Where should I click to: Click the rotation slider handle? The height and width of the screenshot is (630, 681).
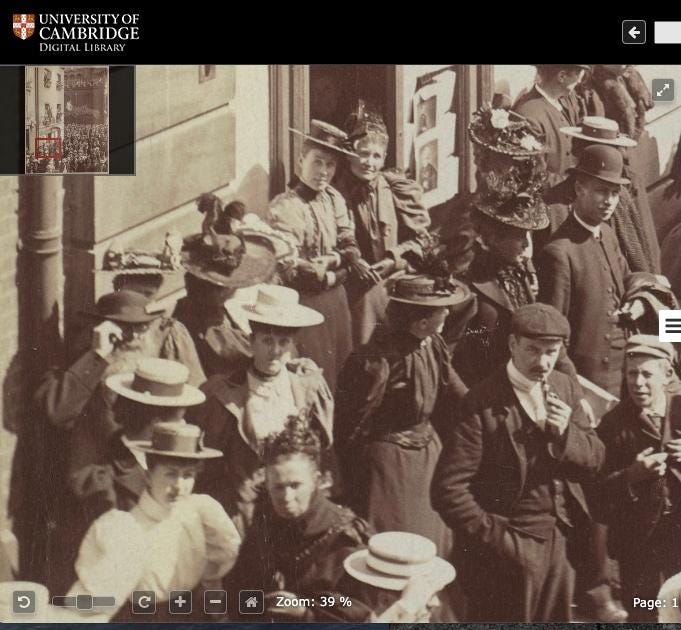pyautogui.click(x=84, y=602)
